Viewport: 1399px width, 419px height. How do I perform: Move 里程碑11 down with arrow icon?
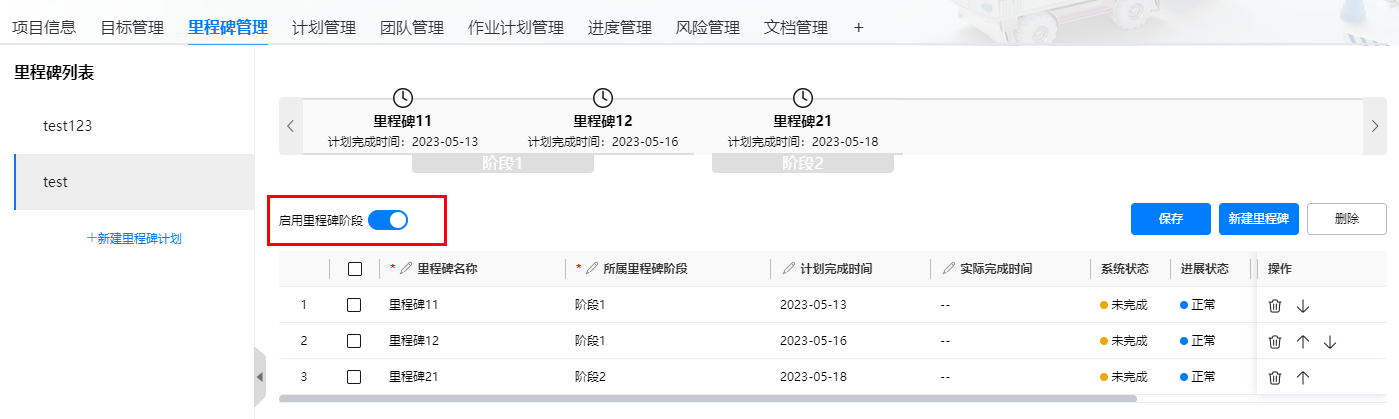pyautogui.click(x=1302, y=306)
